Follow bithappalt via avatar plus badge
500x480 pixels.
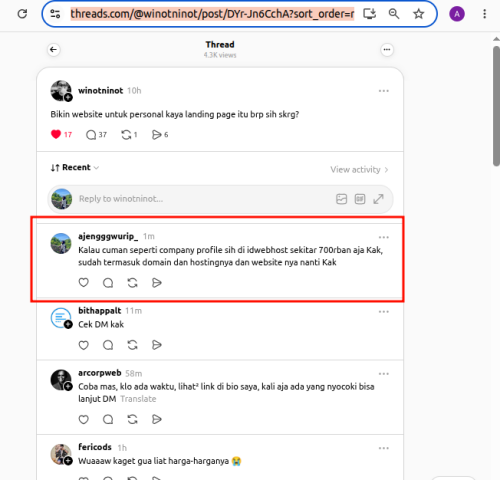[x=68, y=324]
